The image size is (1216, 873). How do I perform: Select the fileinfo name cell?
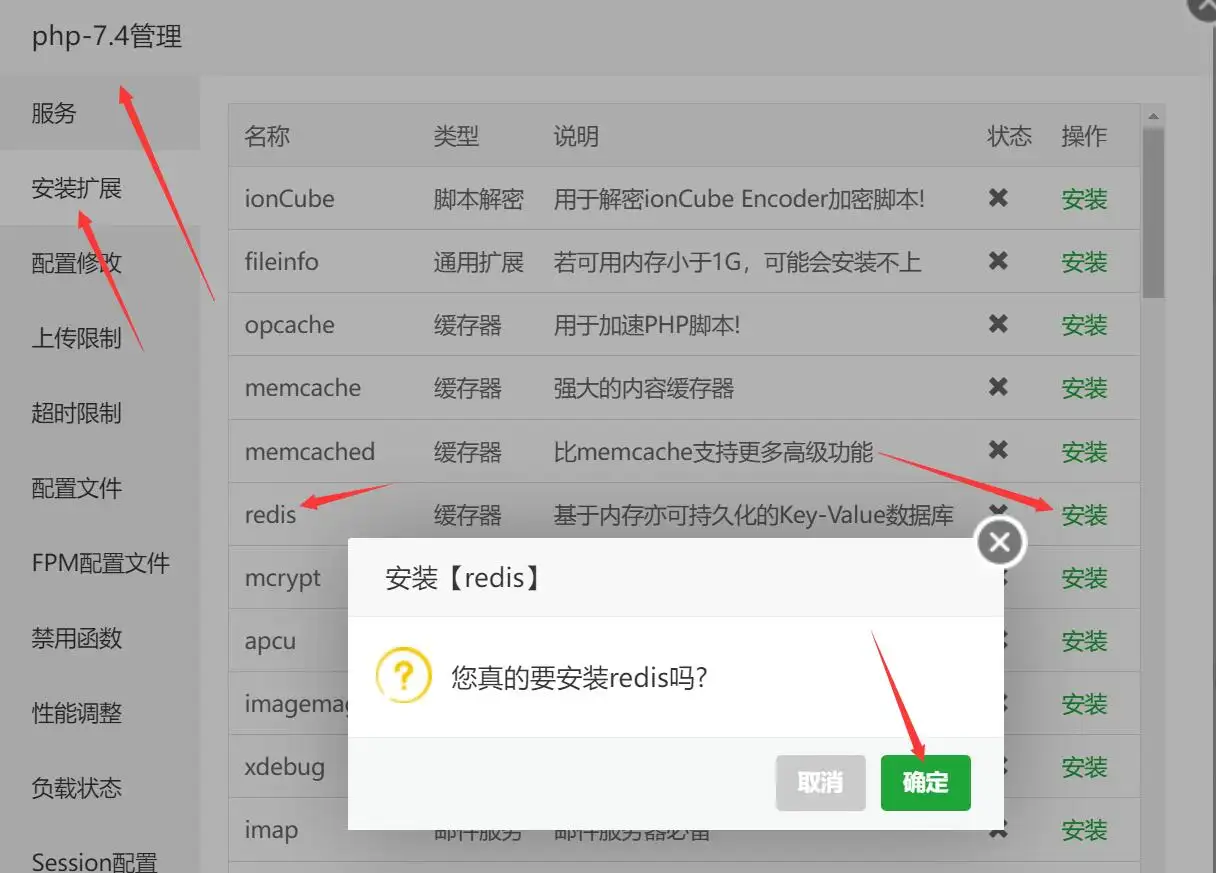click(x=281, y=262)
